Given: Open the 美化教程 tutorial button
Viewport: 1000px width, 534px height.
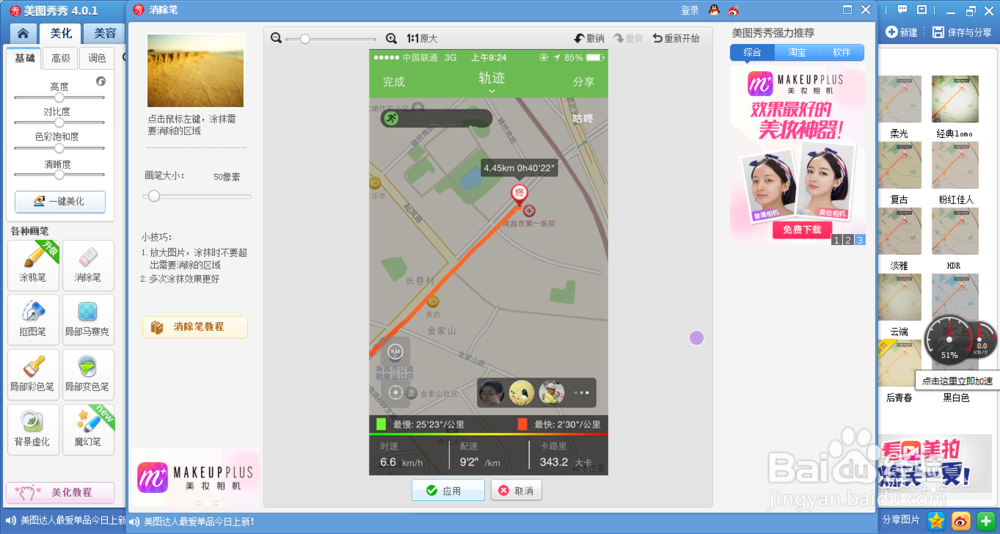Looking at the screenshot, I should pos(61,493).
